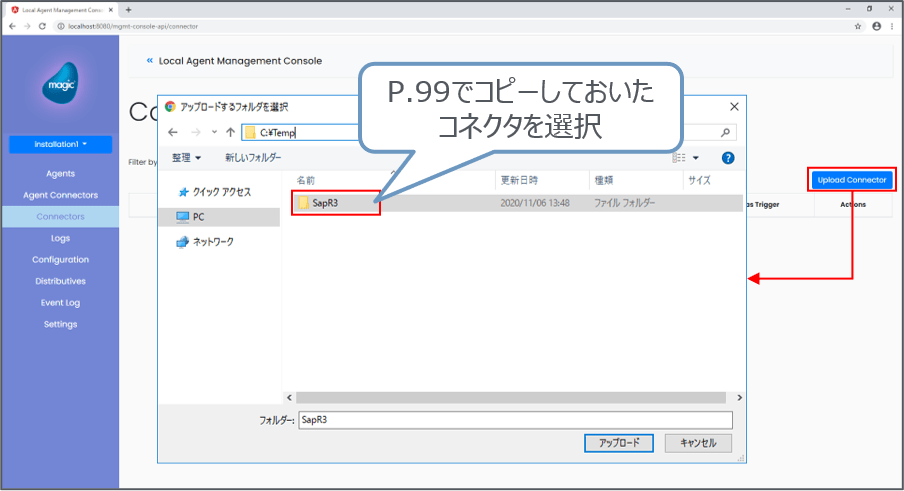This screenshot has height=491, width=904.
Task: Go to Configuration in sidebar
Action: pyautogui.click(x=60, y=260)
